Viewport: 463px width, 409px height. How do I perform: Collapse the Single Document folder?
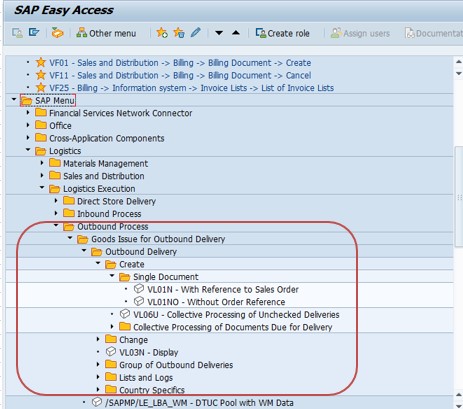(112, 275)
